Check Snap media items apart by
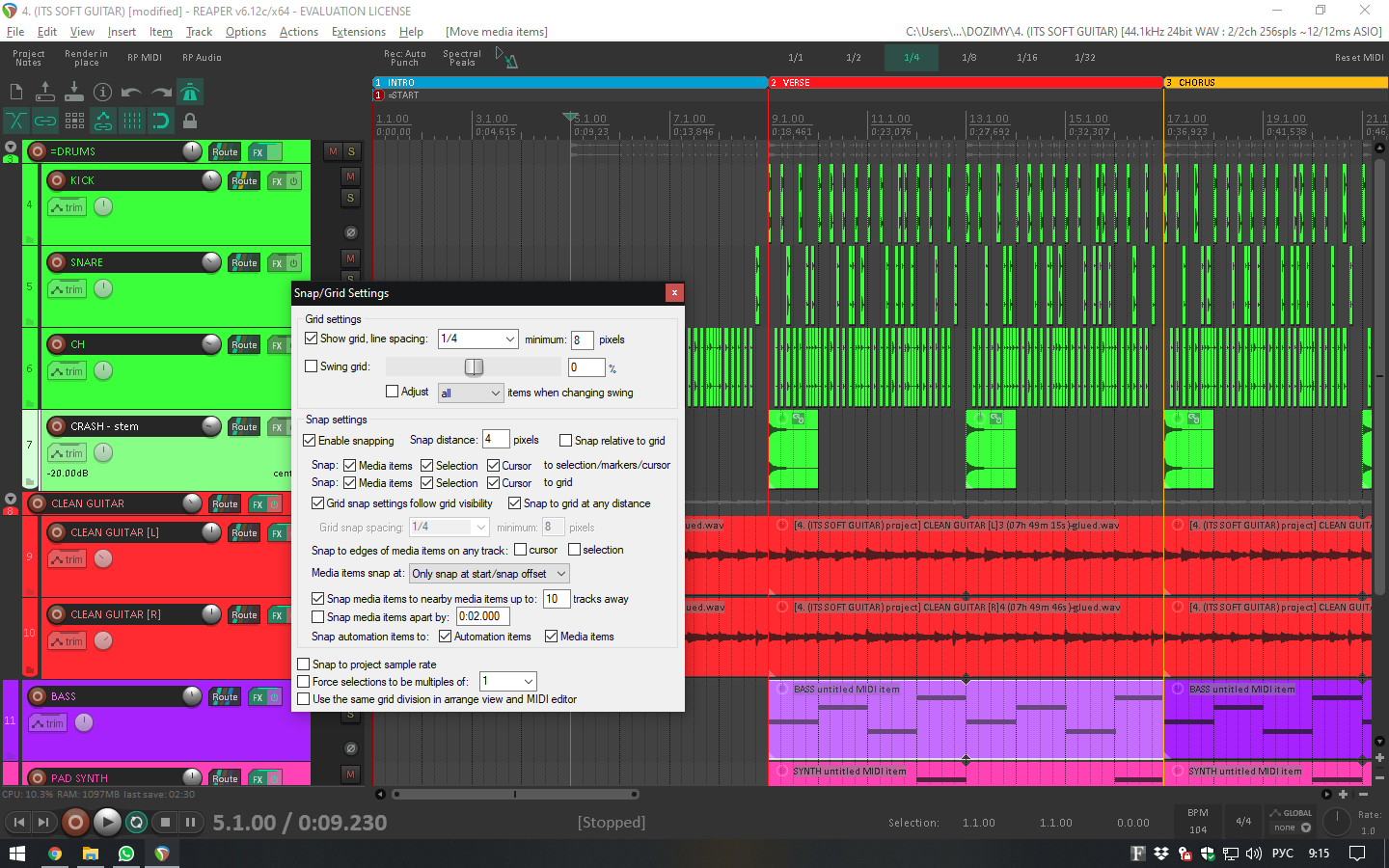 (317, 617)
